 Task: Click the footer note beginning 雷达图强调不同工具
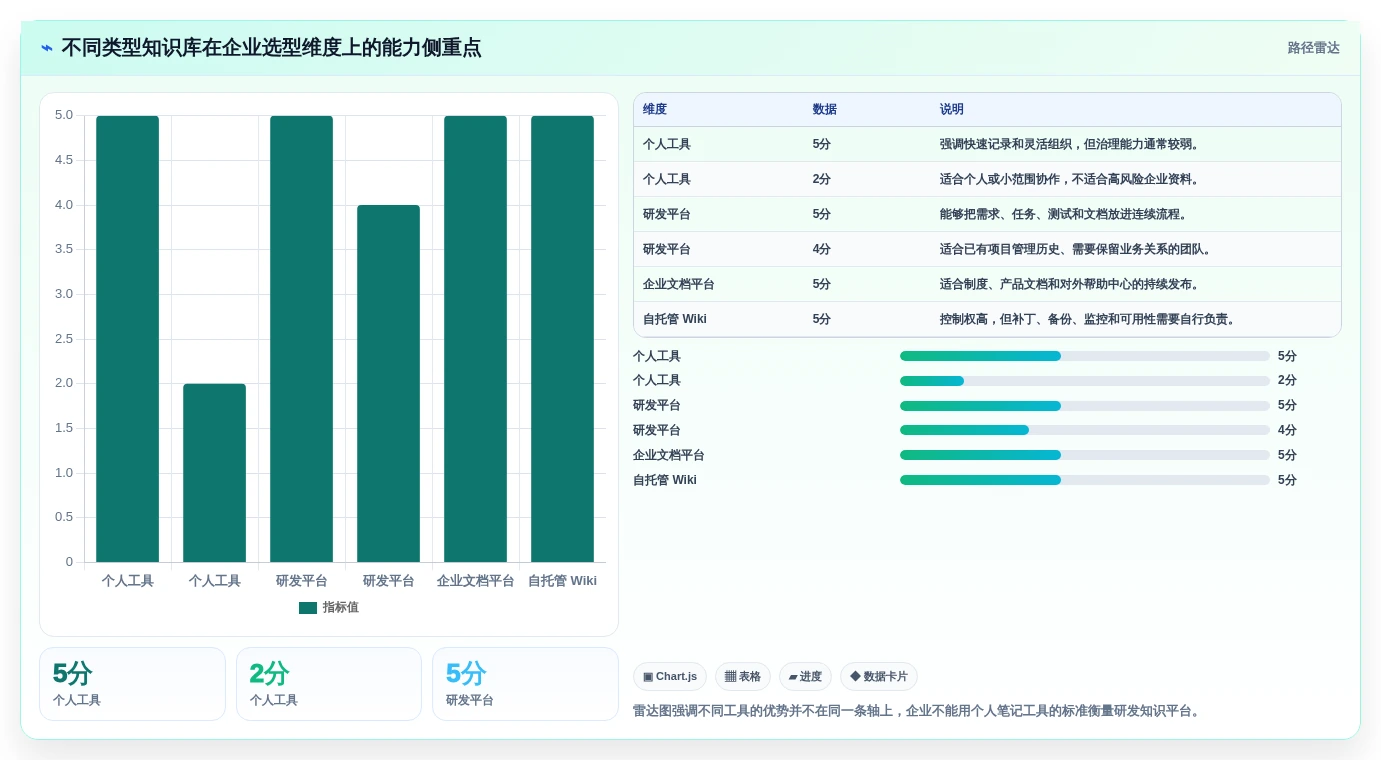(x=918, y=711)
